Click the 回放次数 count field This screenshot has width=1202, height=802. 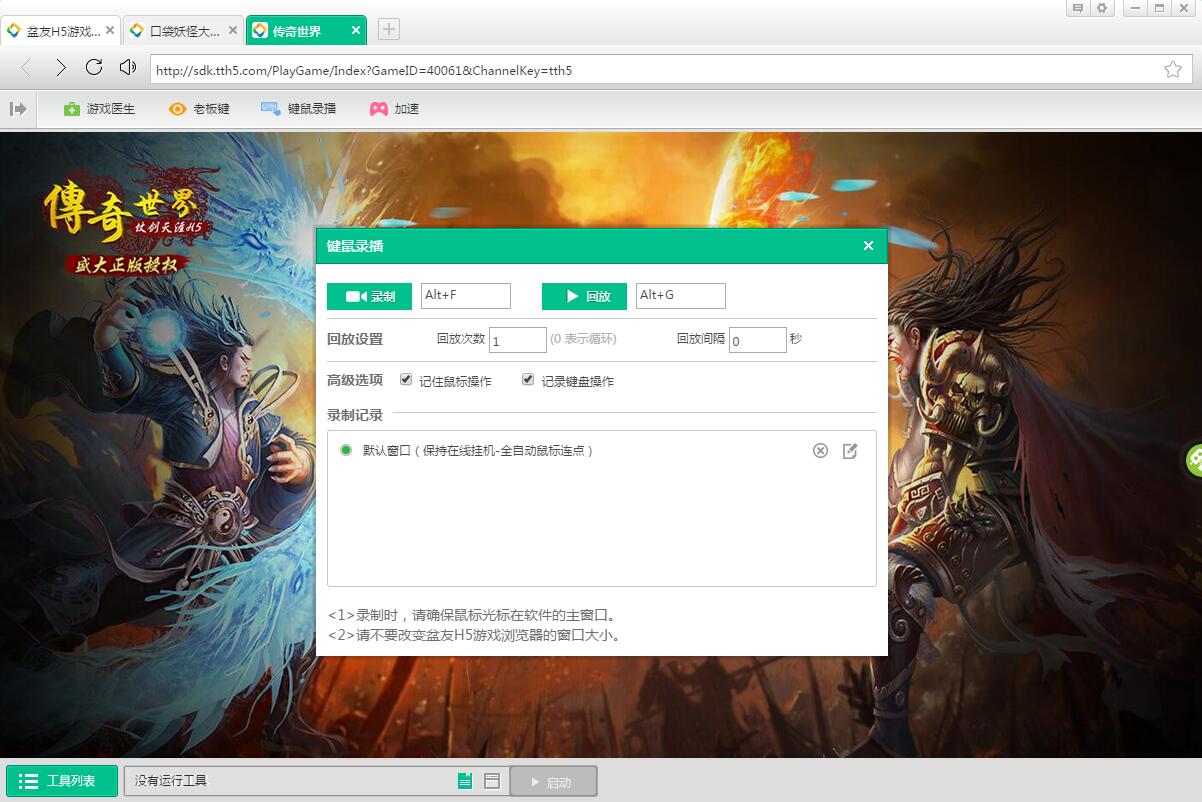pyautogui.click(x=518, y=340)
